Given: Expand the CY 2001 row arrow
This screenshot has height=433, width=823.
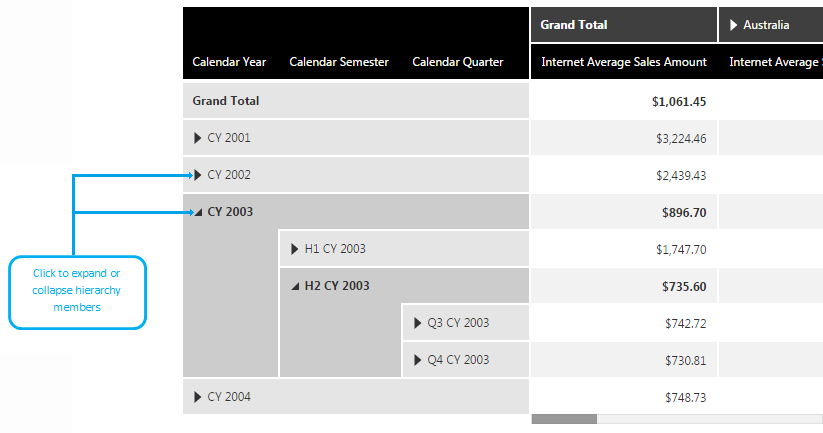Looking at the screenshot, I should click(197, 138).
